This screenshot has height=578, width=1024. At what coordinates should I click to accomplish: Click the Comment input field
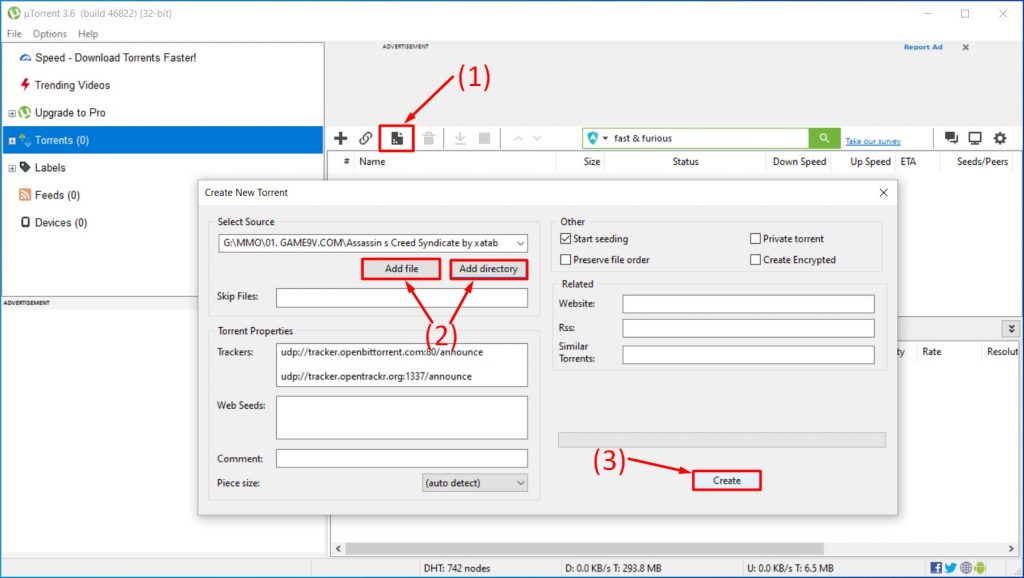[x=402, y=458]
